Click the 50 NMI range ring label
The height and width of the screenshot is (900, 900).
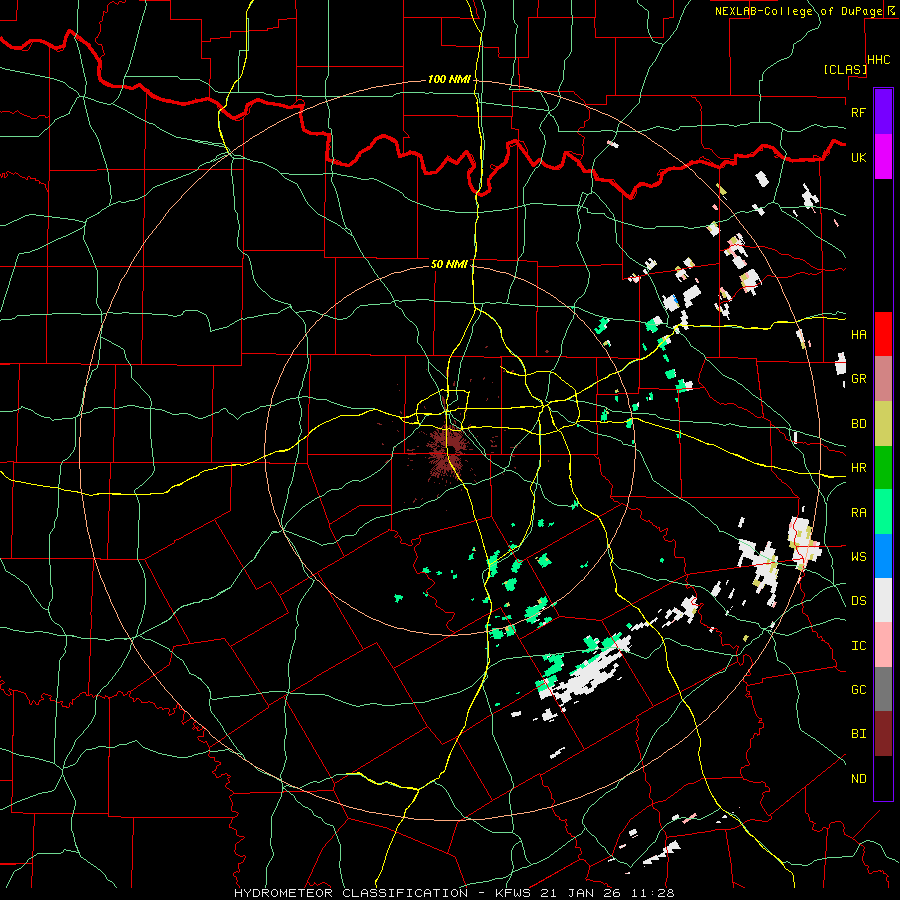tap(449, 264)
